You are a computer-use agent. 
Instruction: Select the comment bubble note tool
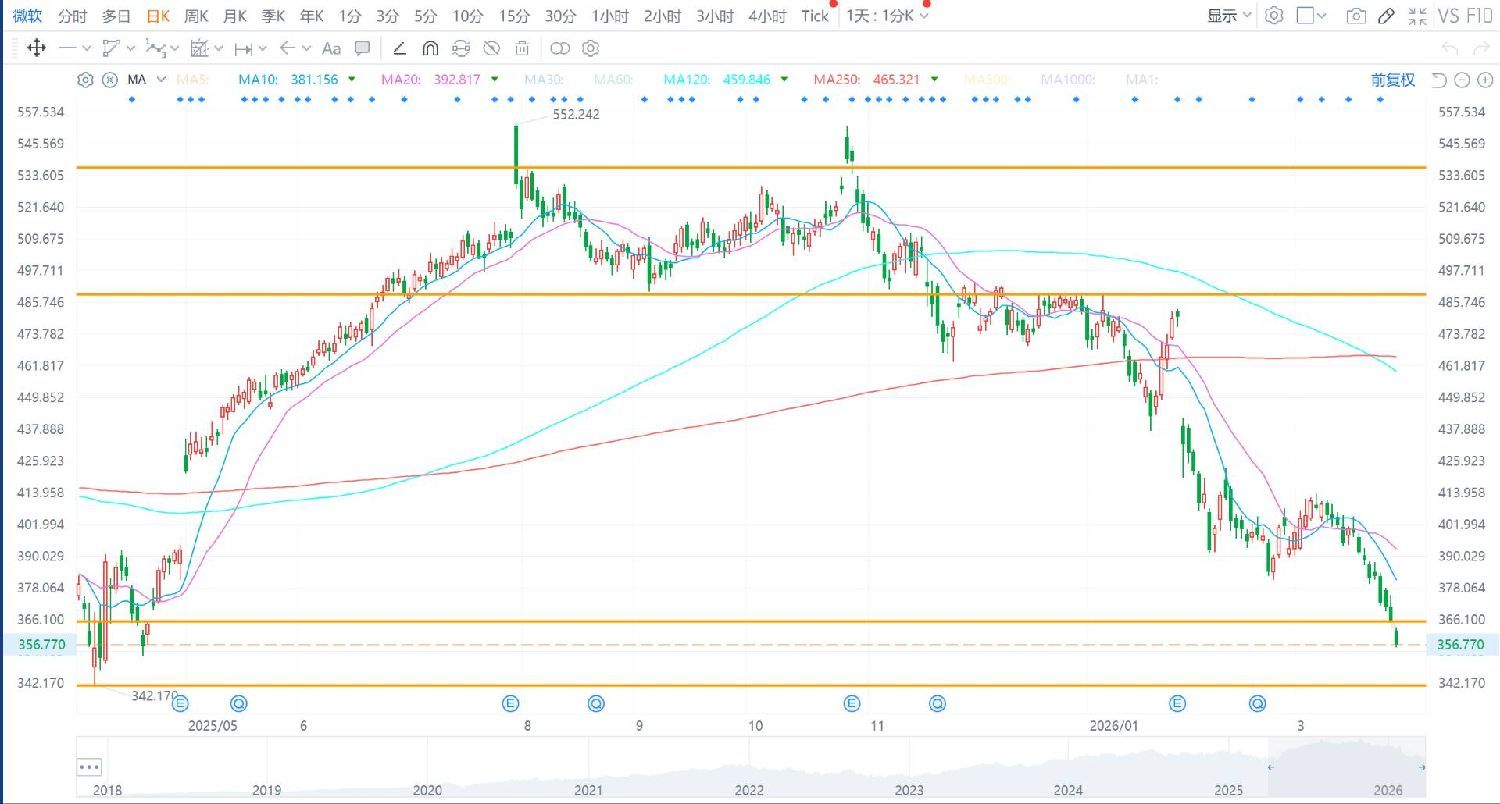click(x=362, y=48)
